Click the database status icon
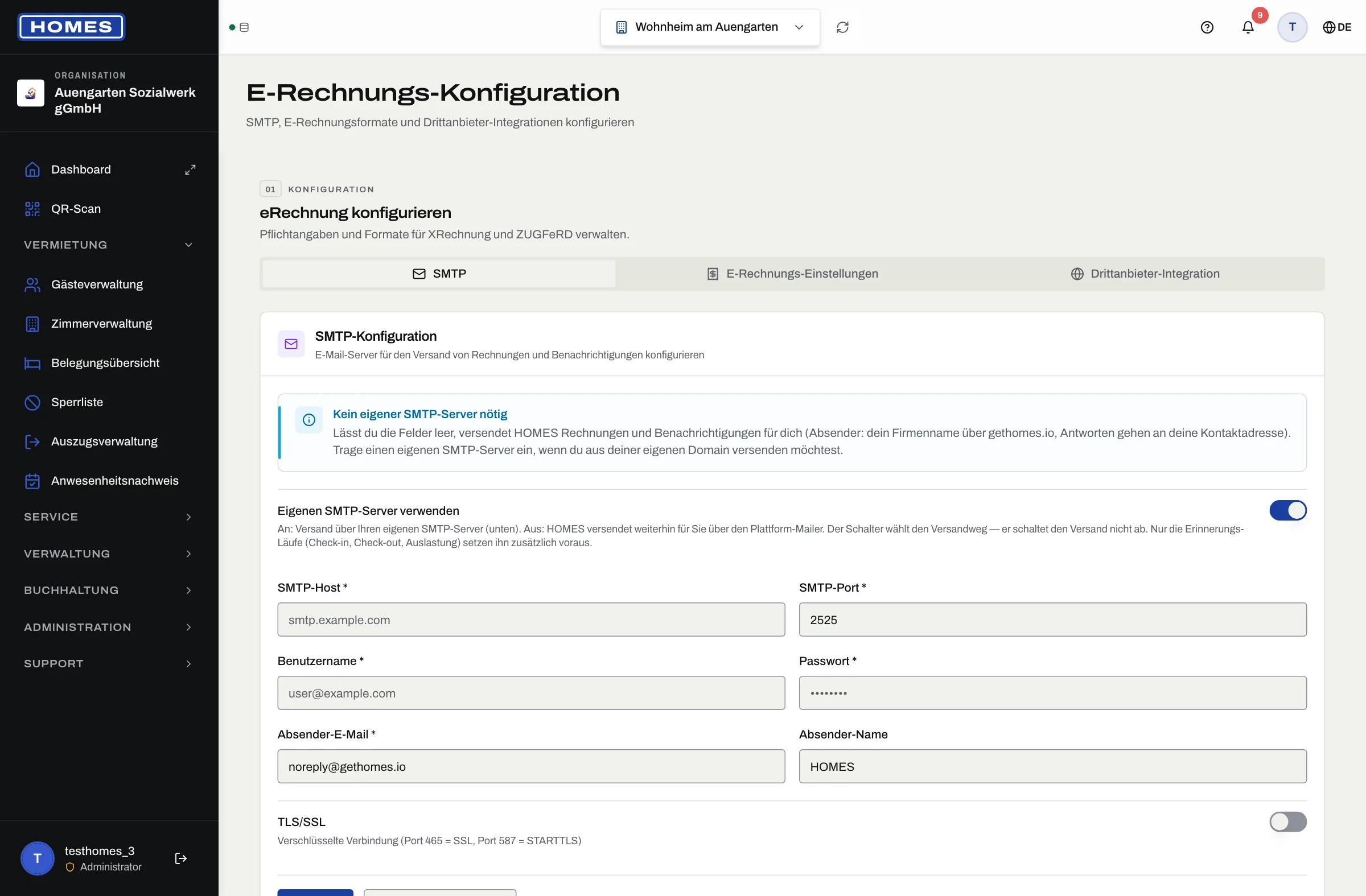 pyautogui.click(x=244, y=27)
